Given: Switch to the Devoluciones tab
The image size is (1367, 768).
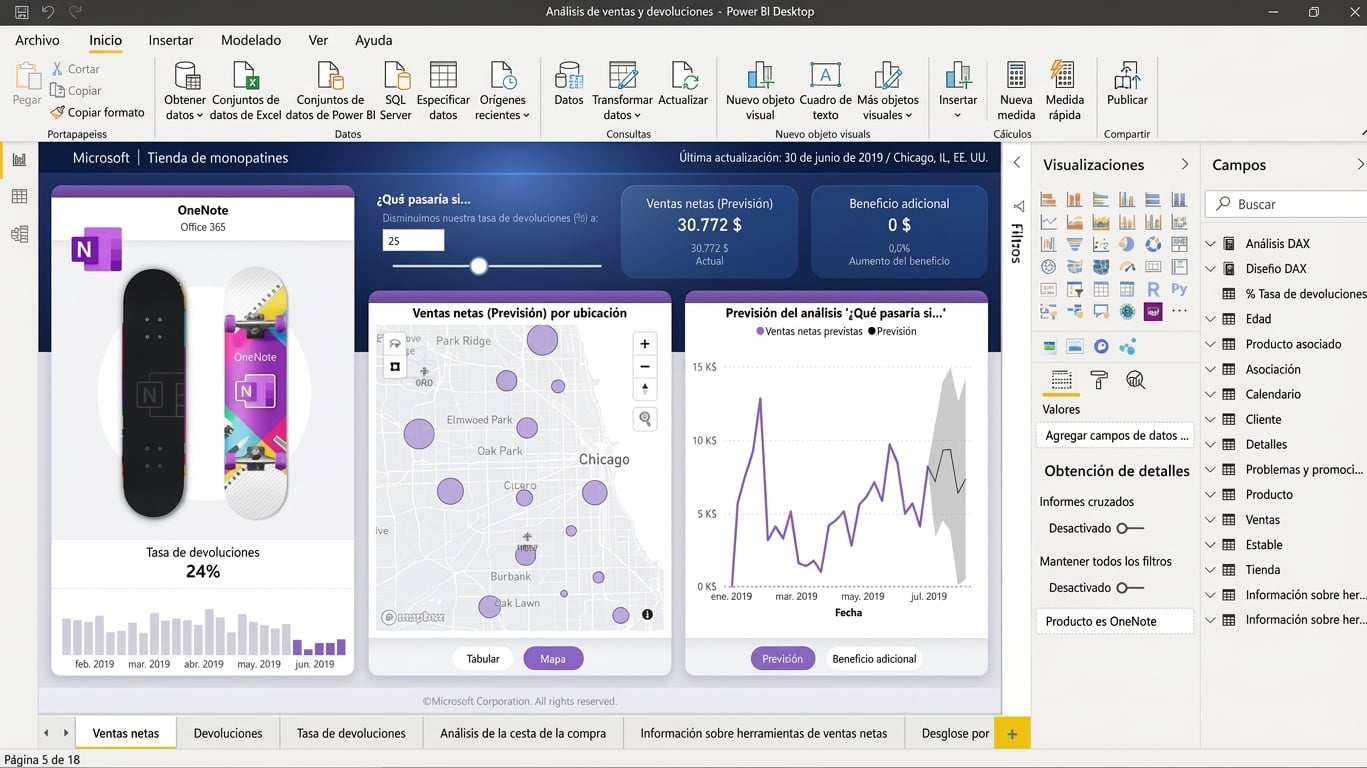Looking at the screenshot, I should click(227, 733).
